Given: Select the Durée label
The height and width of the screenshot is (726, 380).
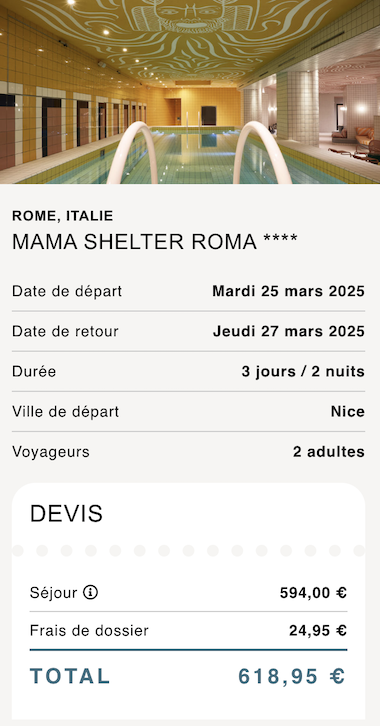Looking at the screenshot, I should pyautogui.click(x=34, y=371).
